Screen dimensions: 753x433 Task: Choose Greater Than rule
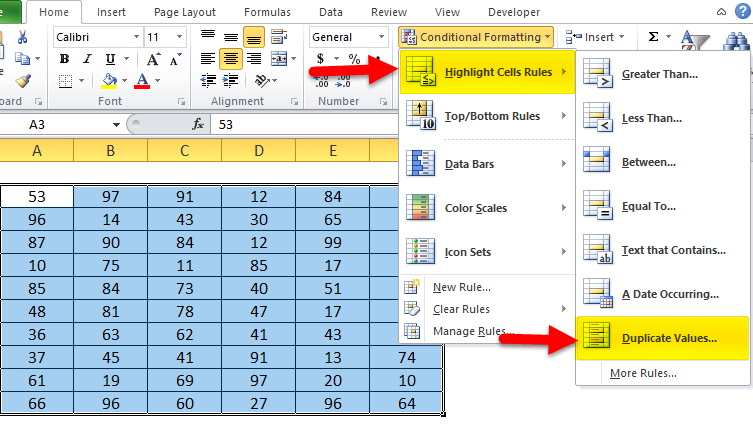663,74
